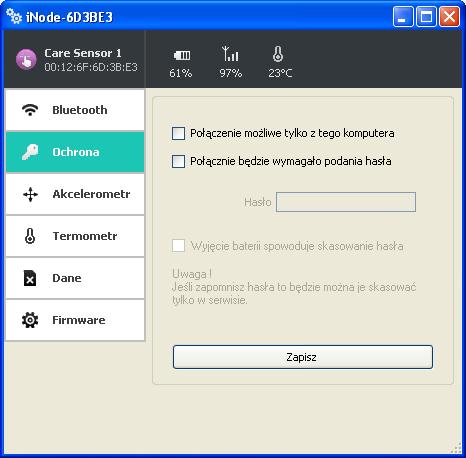The image size is (466, 458).
Task: Click the signal strength antenna icon
Action: 230,54
